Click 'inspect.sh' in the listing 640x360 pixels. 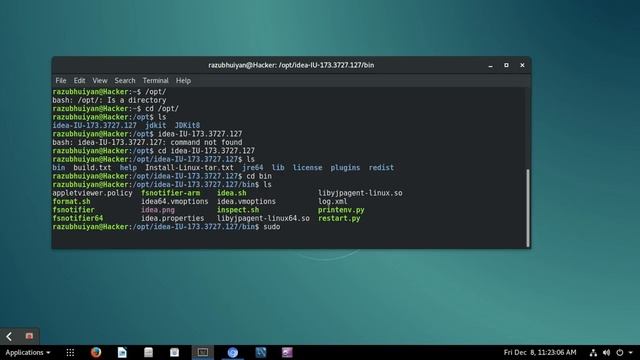click(238, 210)
